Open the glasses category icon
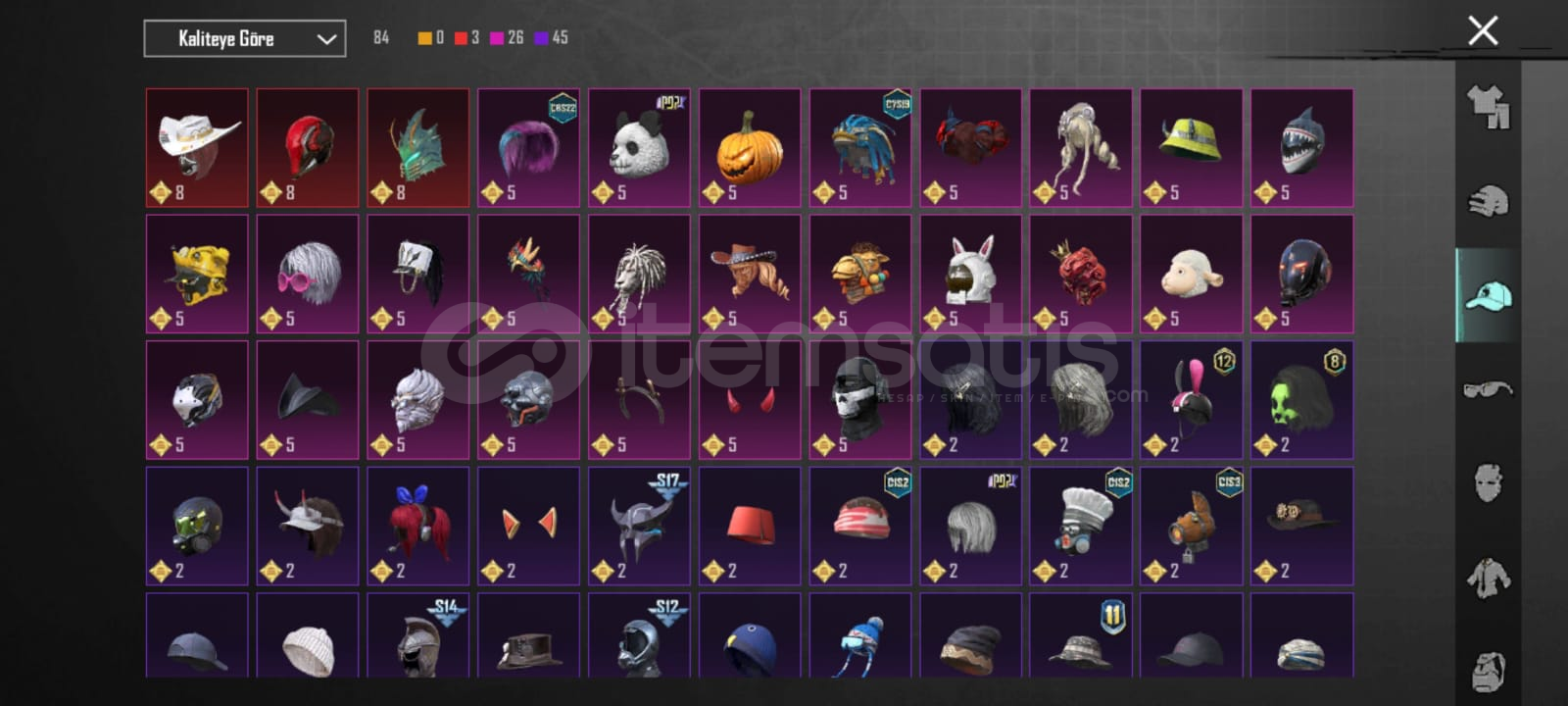 pyautogui.click(x=1489, y=389)
